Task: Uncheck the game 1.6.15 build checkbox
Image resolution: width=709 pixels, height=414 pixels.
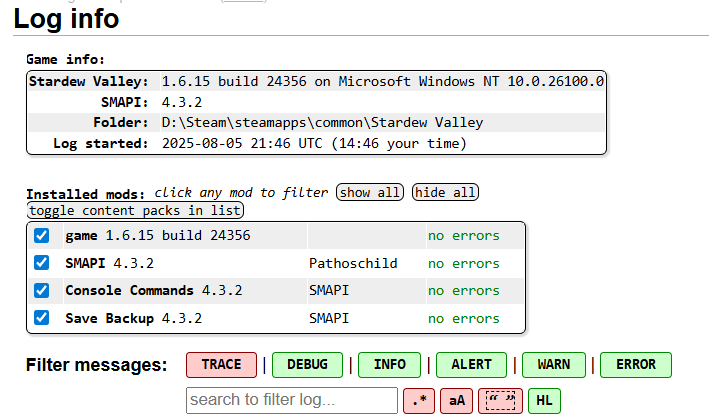Action: (42, 235)
